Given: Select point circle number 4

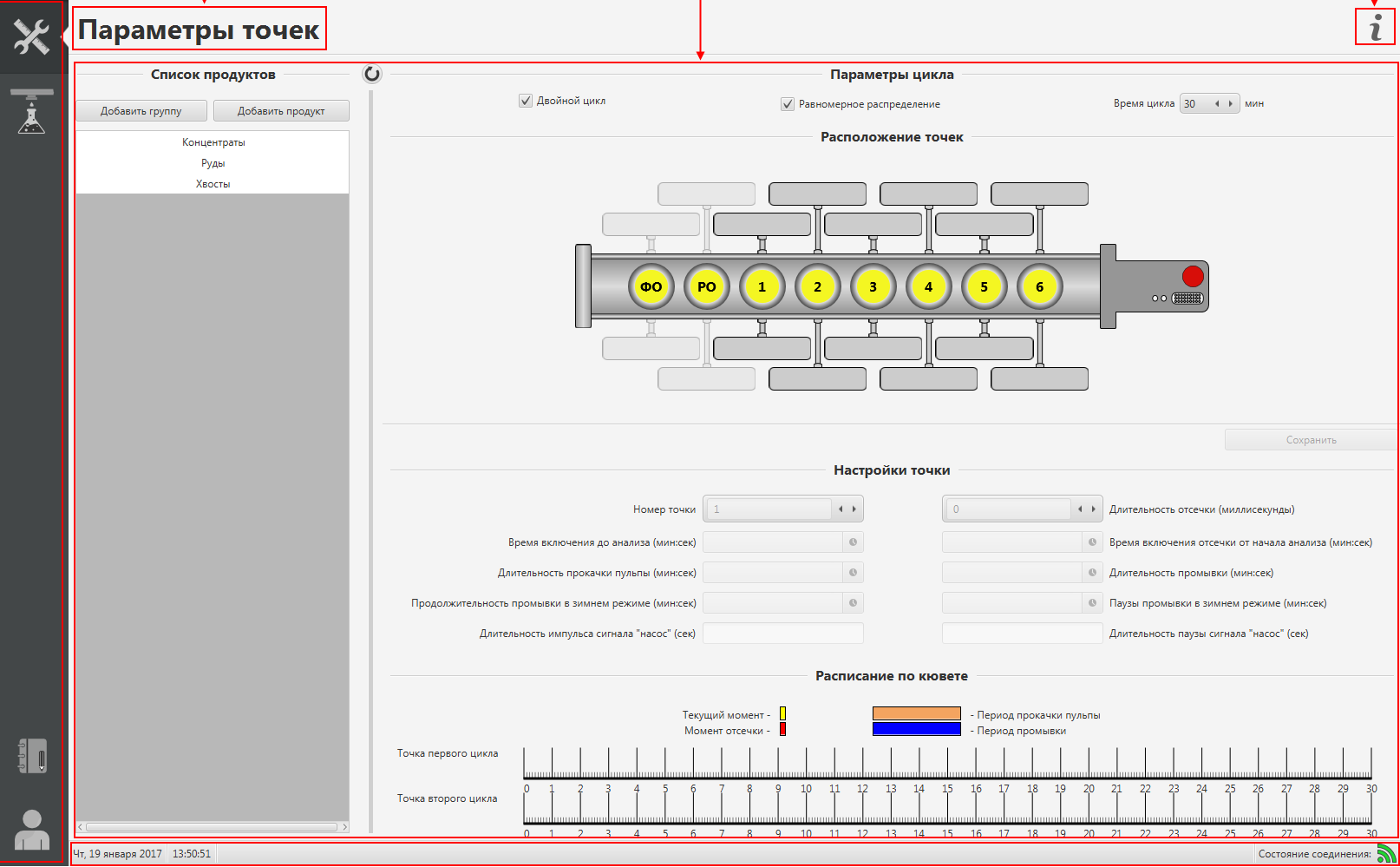Looking at the screenshot, I should click(929, 286).
